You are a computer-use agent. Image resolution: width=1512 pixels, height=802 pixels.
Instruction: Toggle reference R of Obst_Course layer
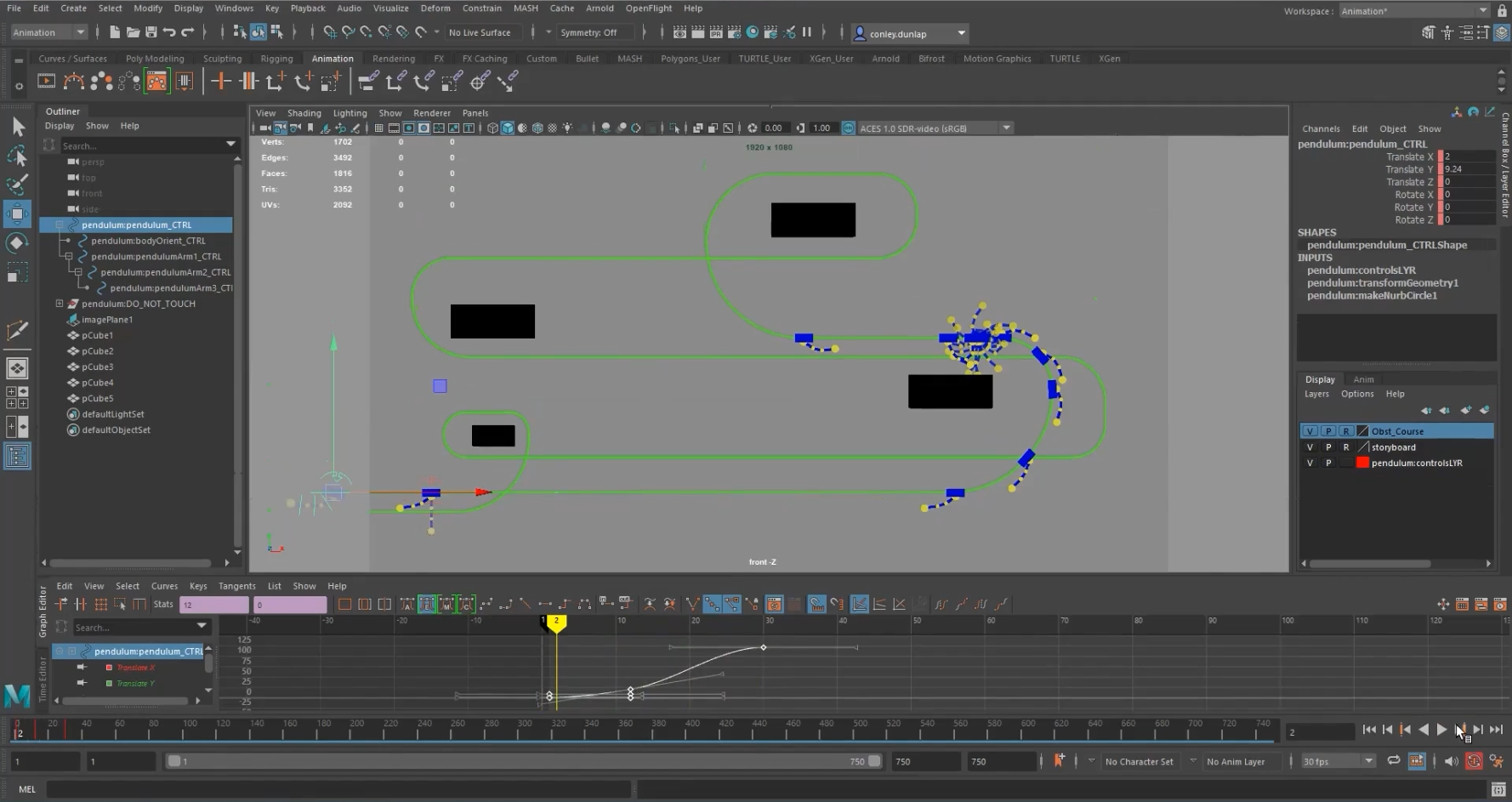tap(1346, 431)
